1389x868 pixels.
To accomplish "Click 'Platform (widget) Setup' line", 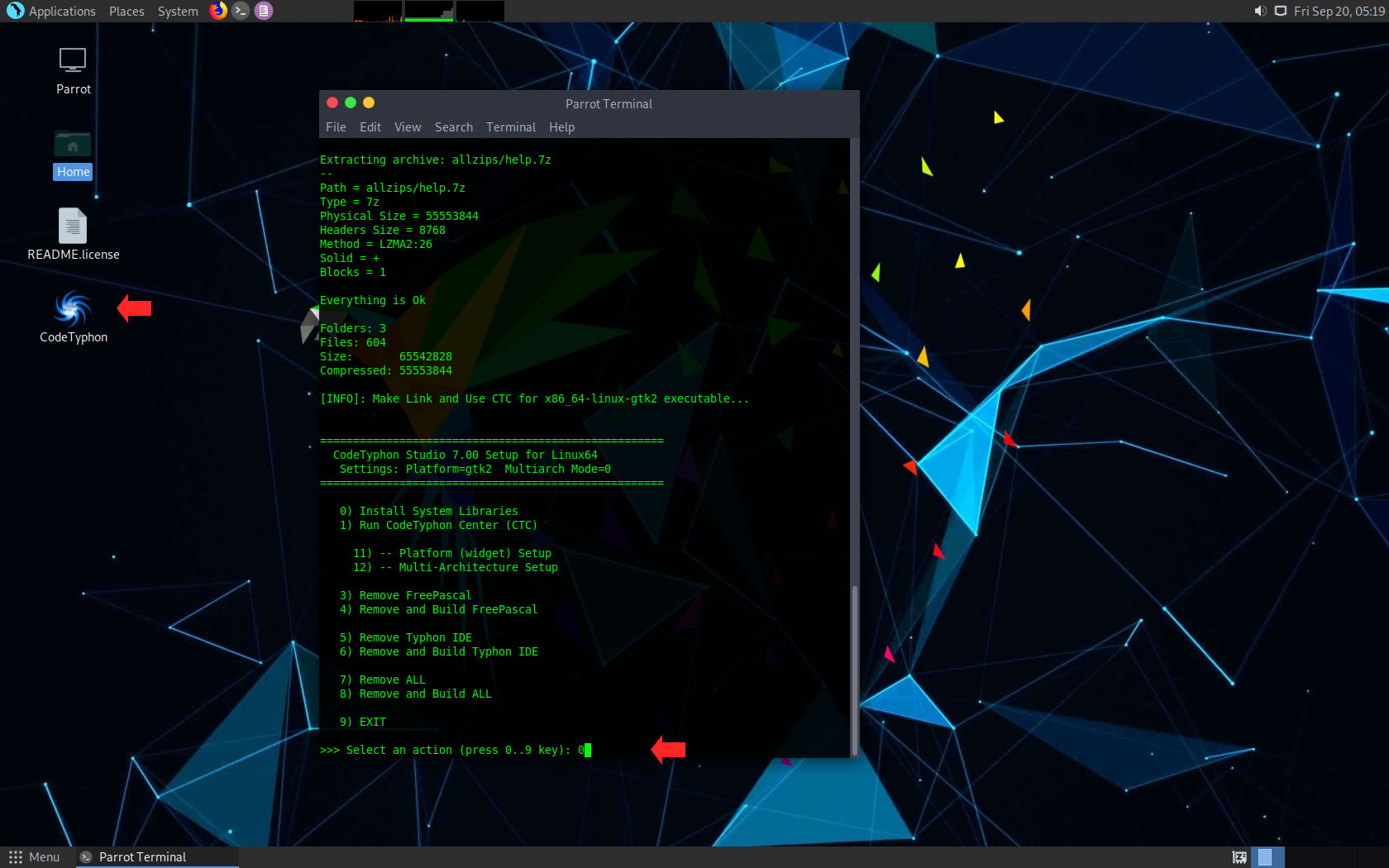I will click(x=452, y=553).
